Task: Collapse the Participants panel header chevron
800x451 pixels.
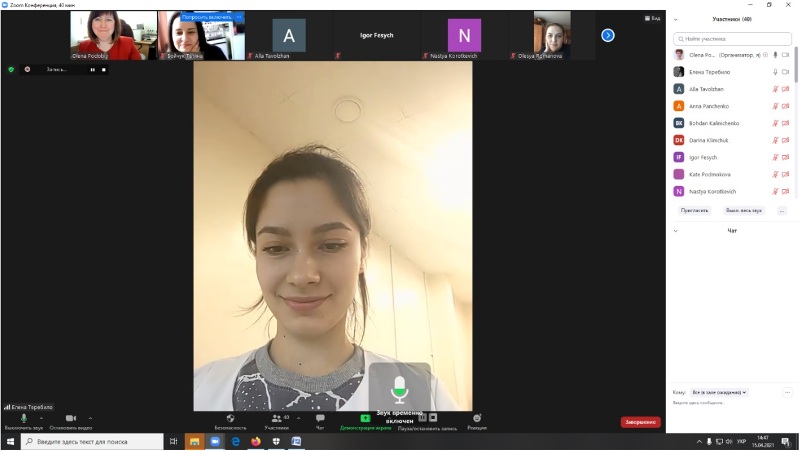Action: pos(676,19)
